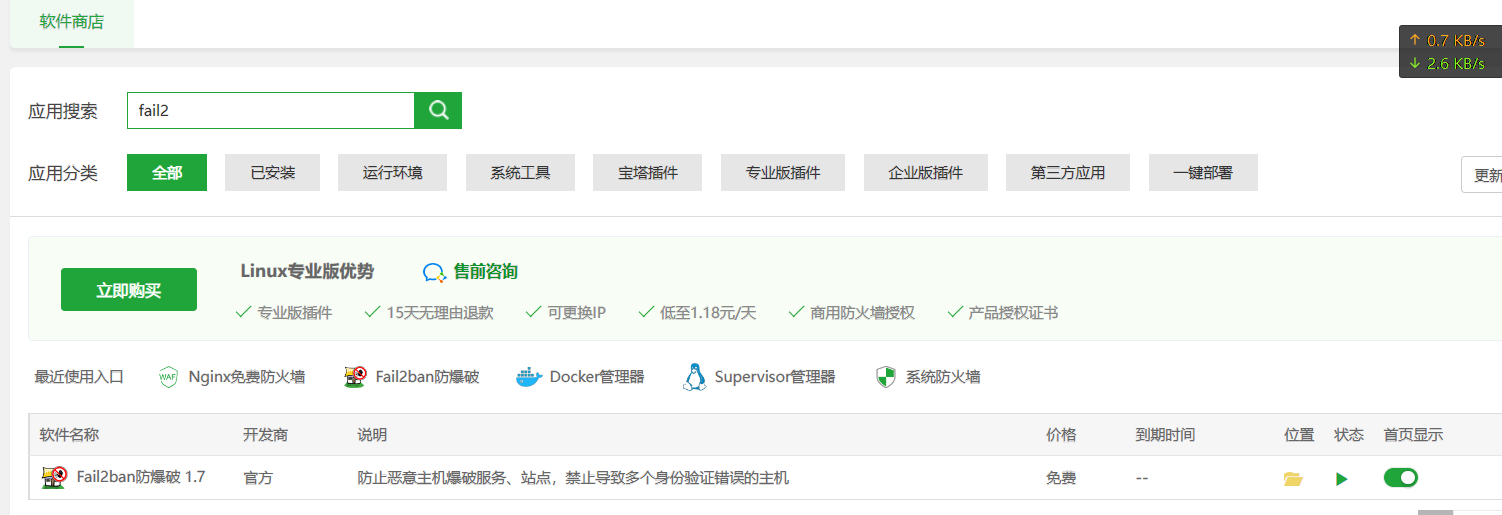Switch to the 软件商店 tab
The width and height of the screenshot is (1502, 515).
coord(72,22)
